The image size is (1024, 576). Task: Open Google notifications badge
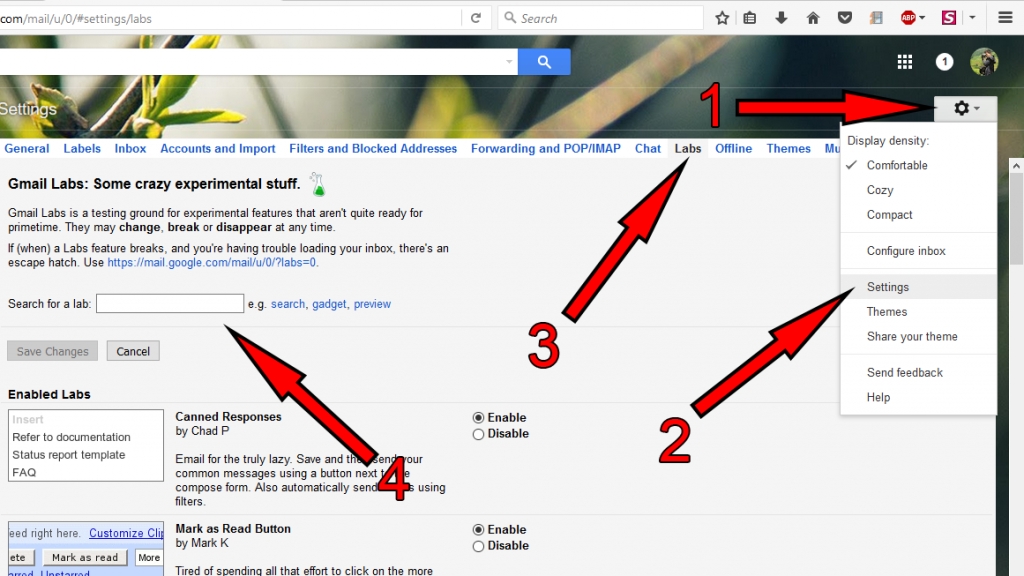(944, 62)
